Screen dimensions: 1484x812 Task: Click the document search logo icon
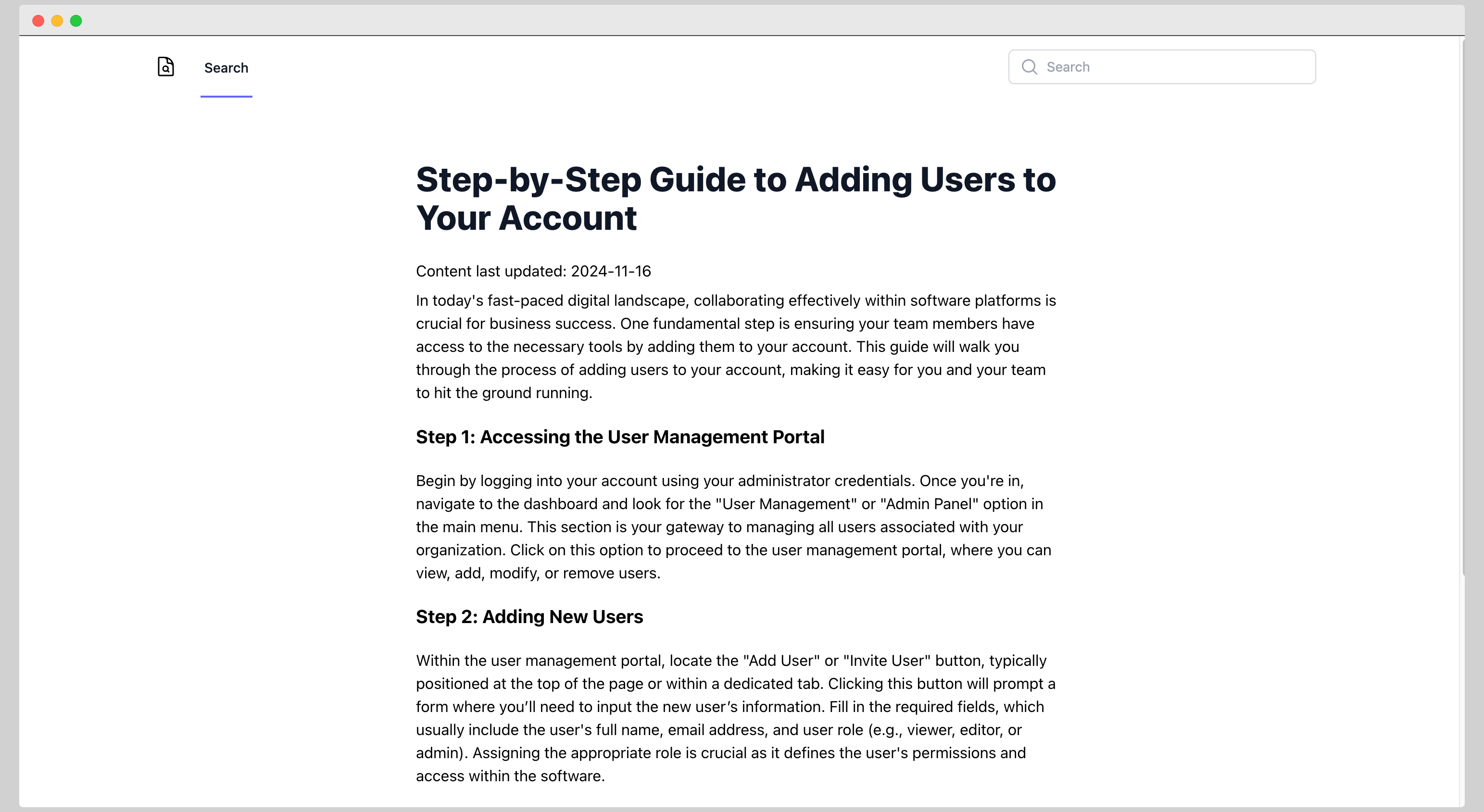165,67
